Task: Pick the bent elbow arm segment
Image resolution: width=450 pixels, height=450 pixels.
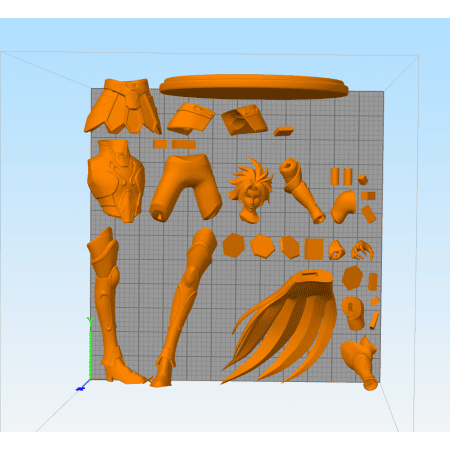Action: [343, 207]
